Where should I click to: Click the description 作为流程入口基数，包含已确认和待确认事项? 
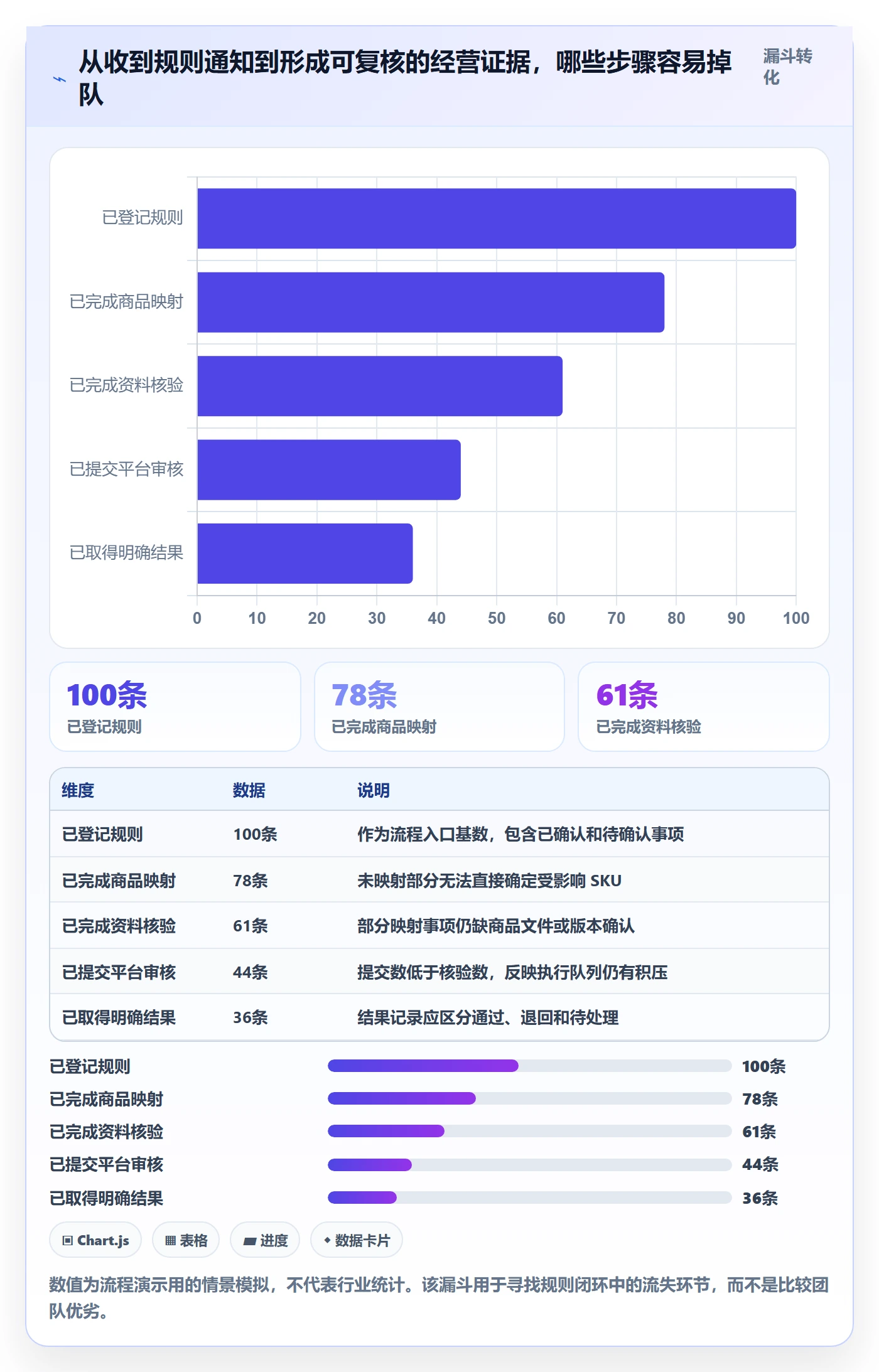(x=520, y=834)
